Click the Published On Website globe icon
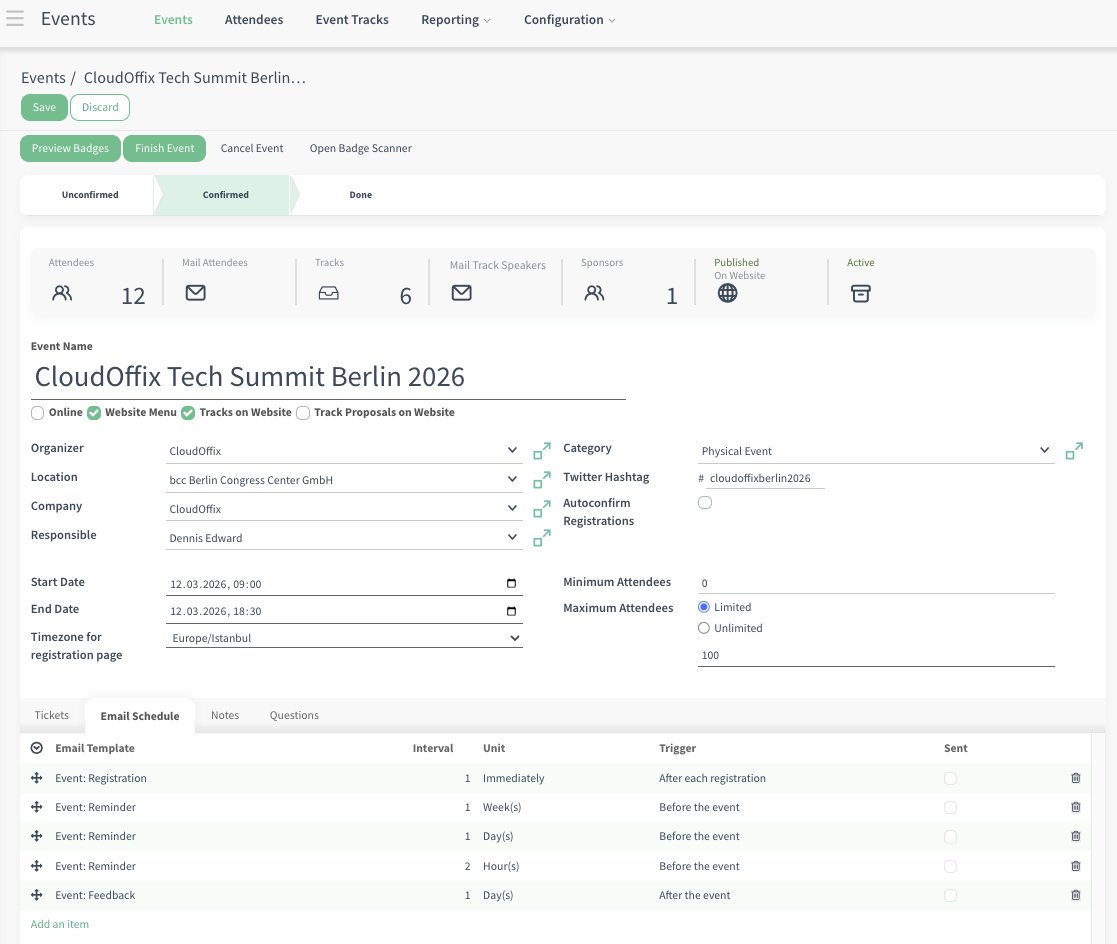 click(x=727, y=293)
